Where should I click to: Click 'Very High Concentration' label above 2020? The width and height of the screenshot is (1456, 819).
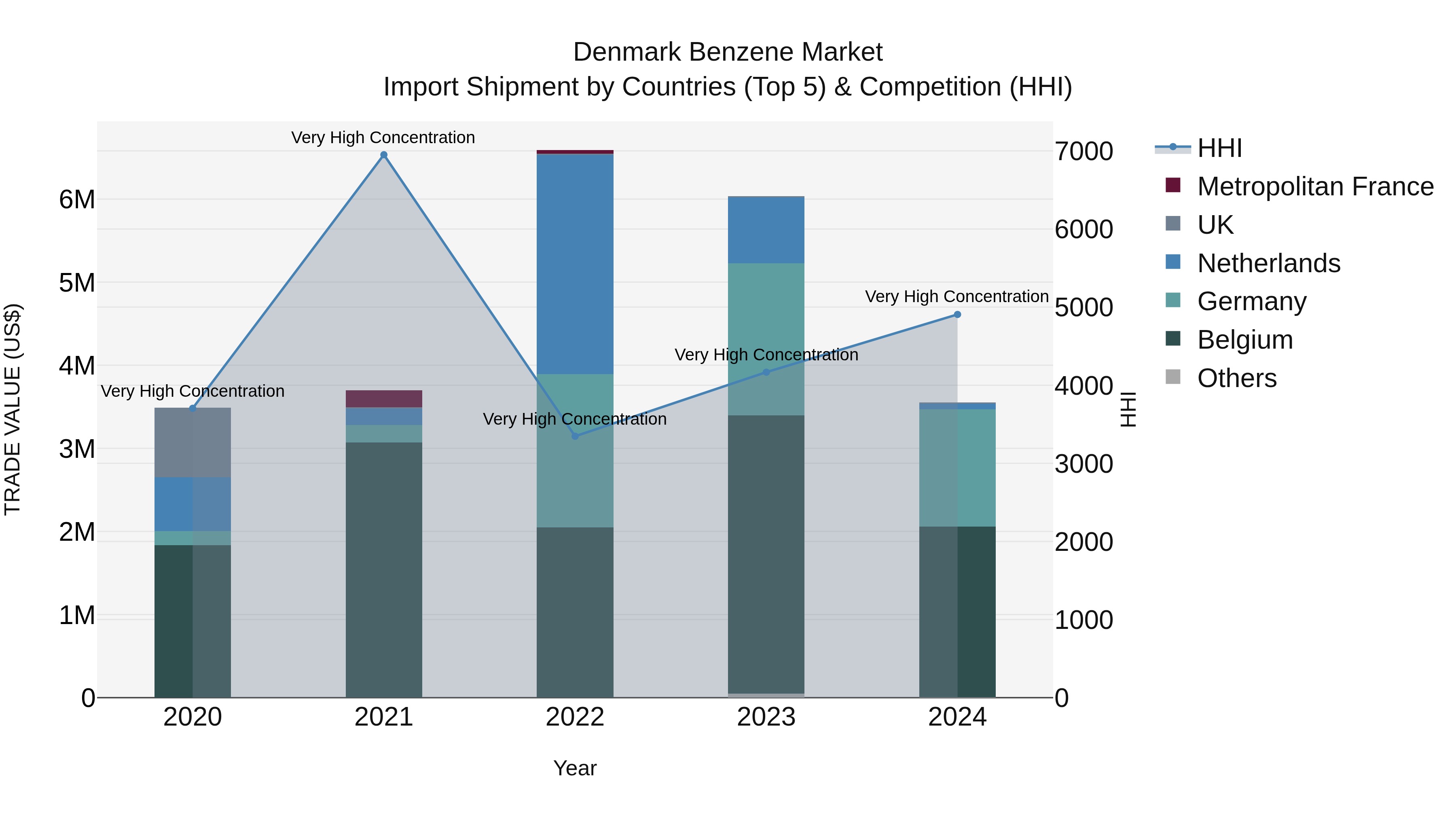(193, 391)
